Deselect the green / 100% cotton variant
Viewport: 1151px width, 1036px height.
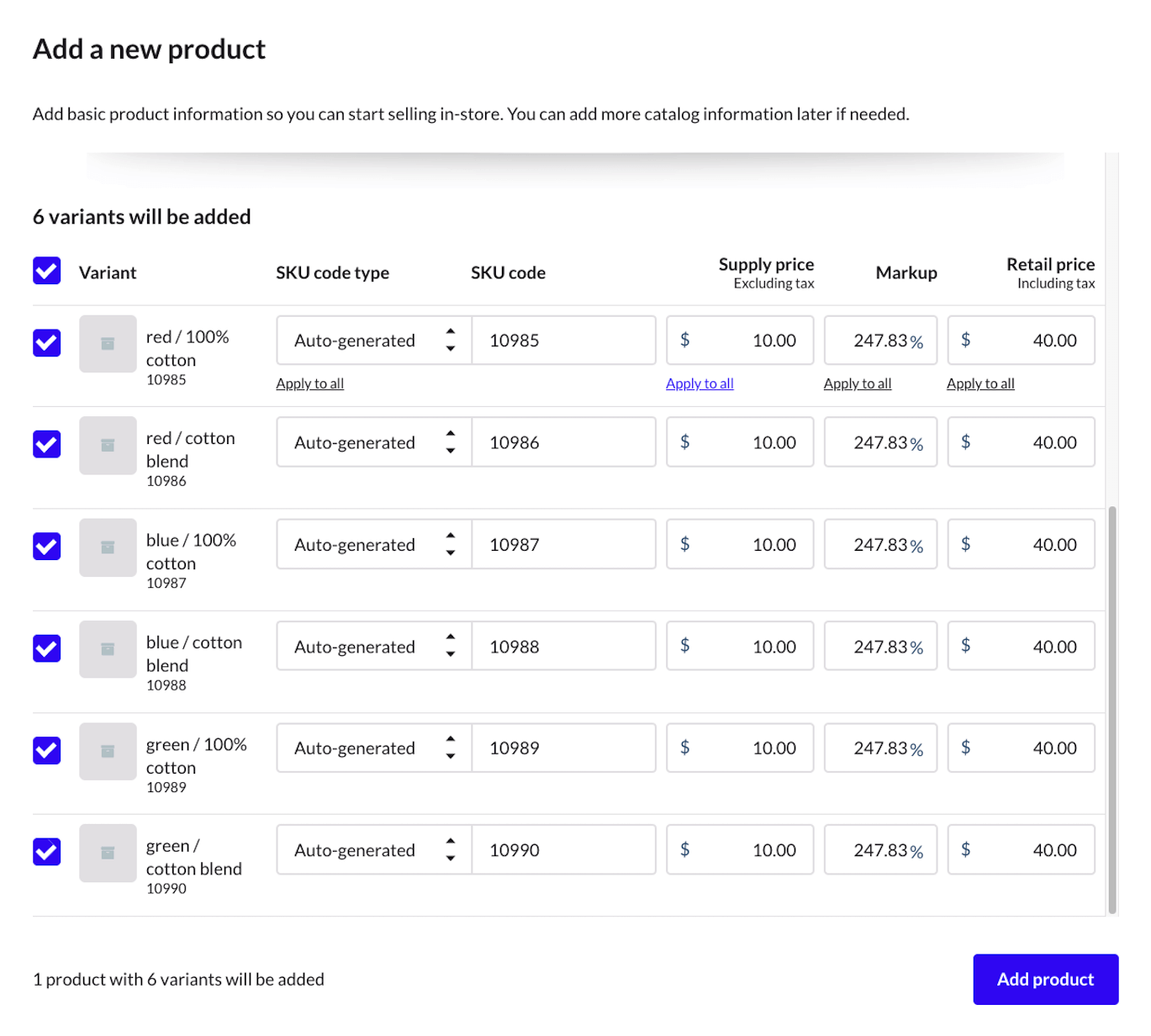click(x=46, y=750)
